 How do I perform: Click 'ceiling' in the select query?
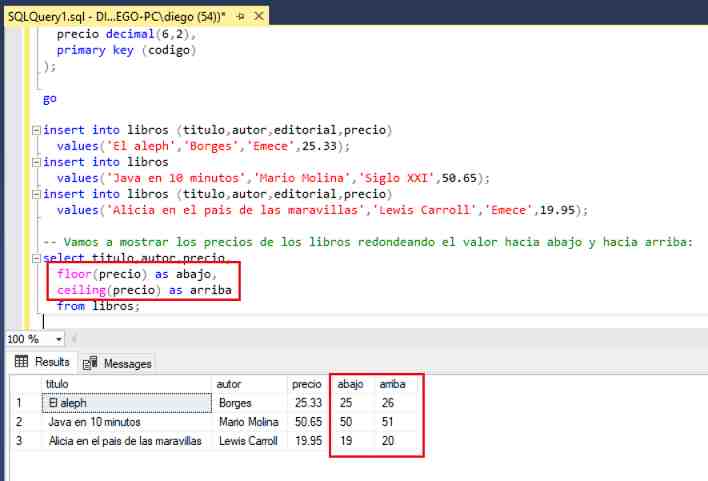coord(81,290)
